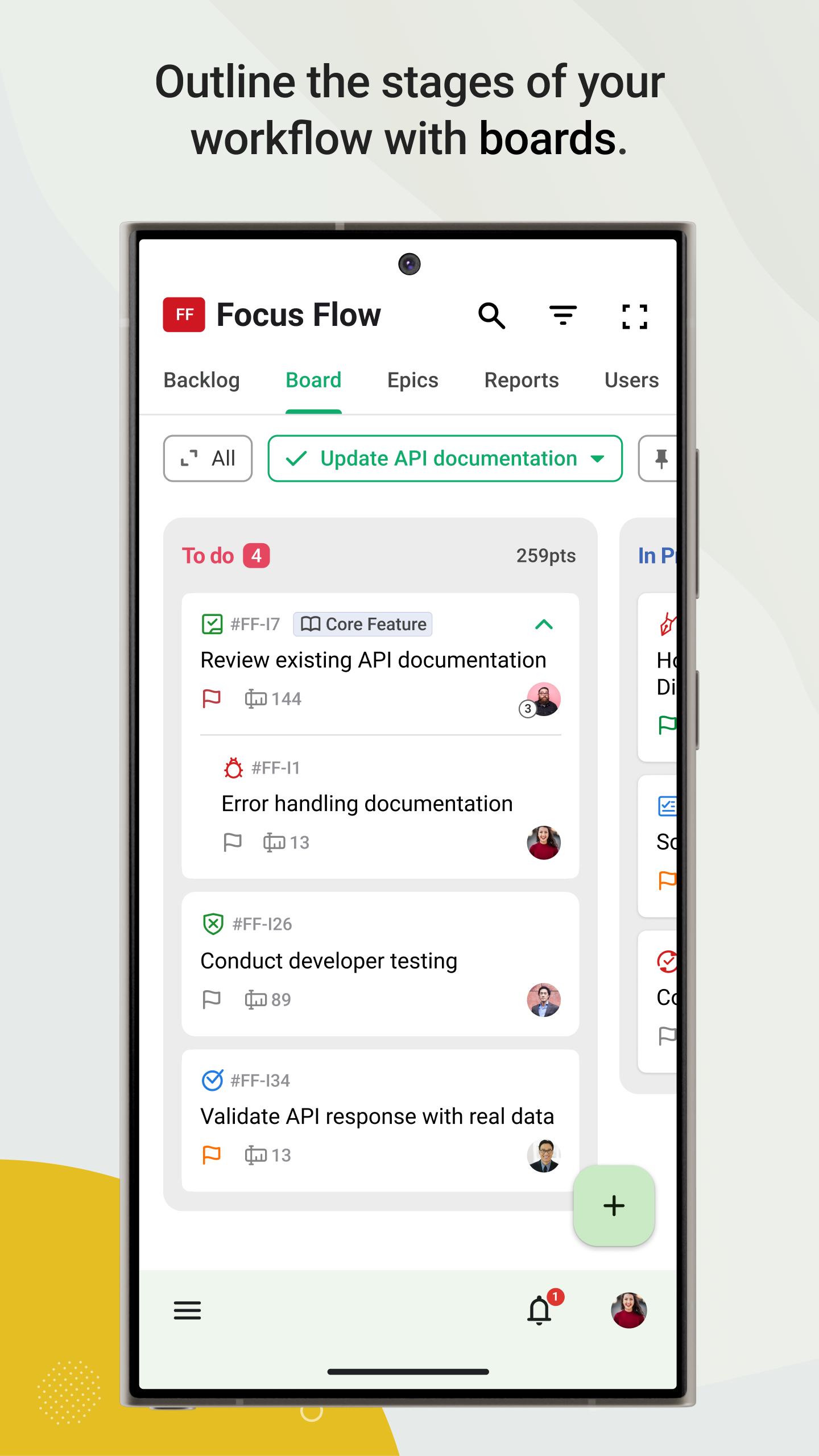
Task: Click the red bug icon on #FF-I1
Action: [x=233, y=768]
